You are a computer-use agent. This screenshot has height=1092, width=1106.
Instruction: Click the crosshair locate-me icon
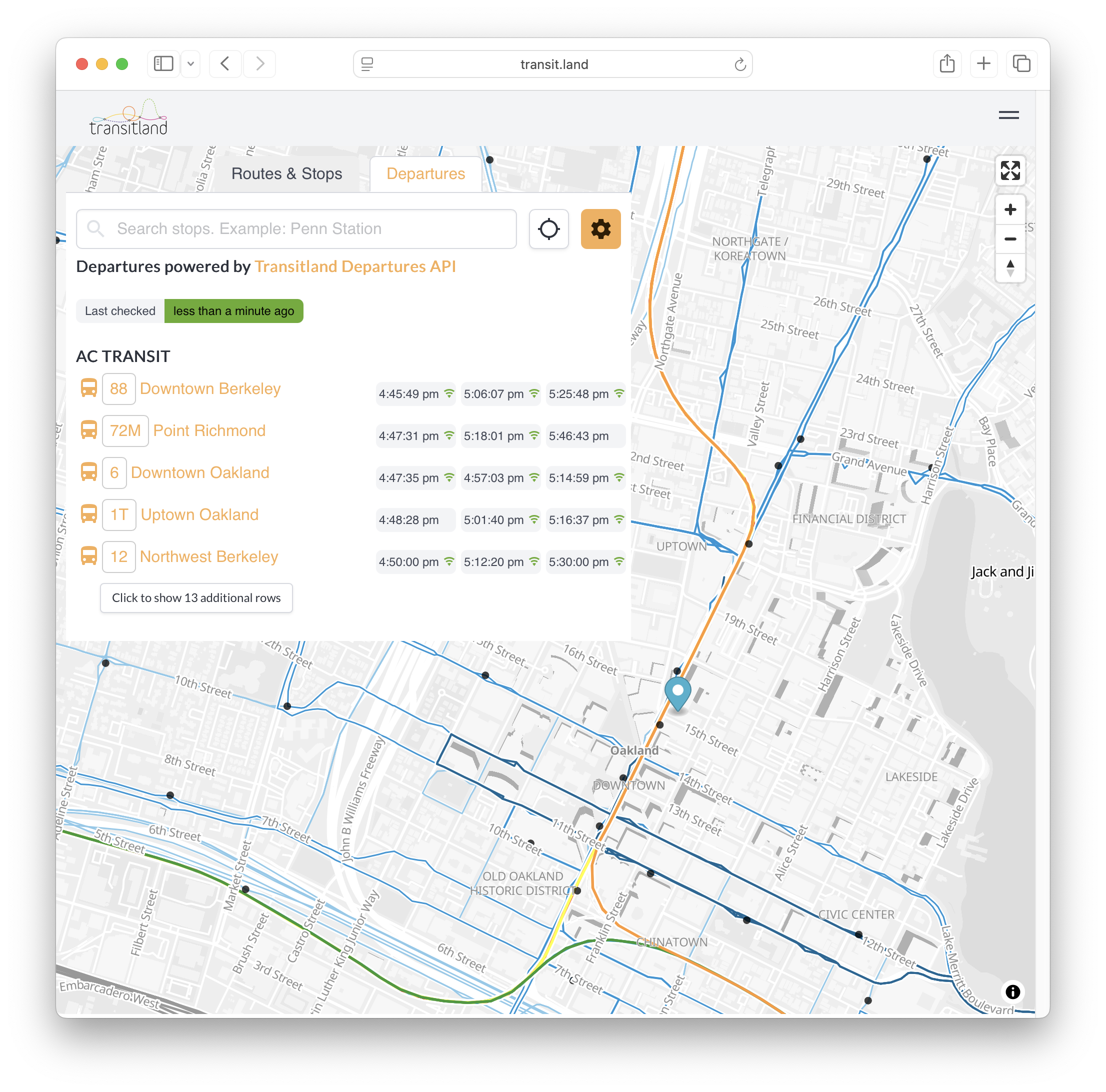[548, 229]
